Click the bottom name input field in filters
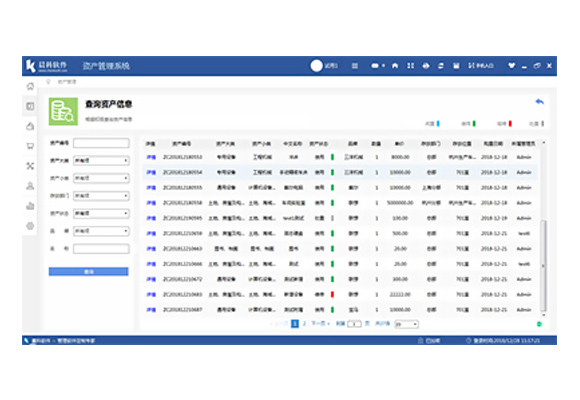This screenshot has width=580, height=400. [x=101, y=249]
